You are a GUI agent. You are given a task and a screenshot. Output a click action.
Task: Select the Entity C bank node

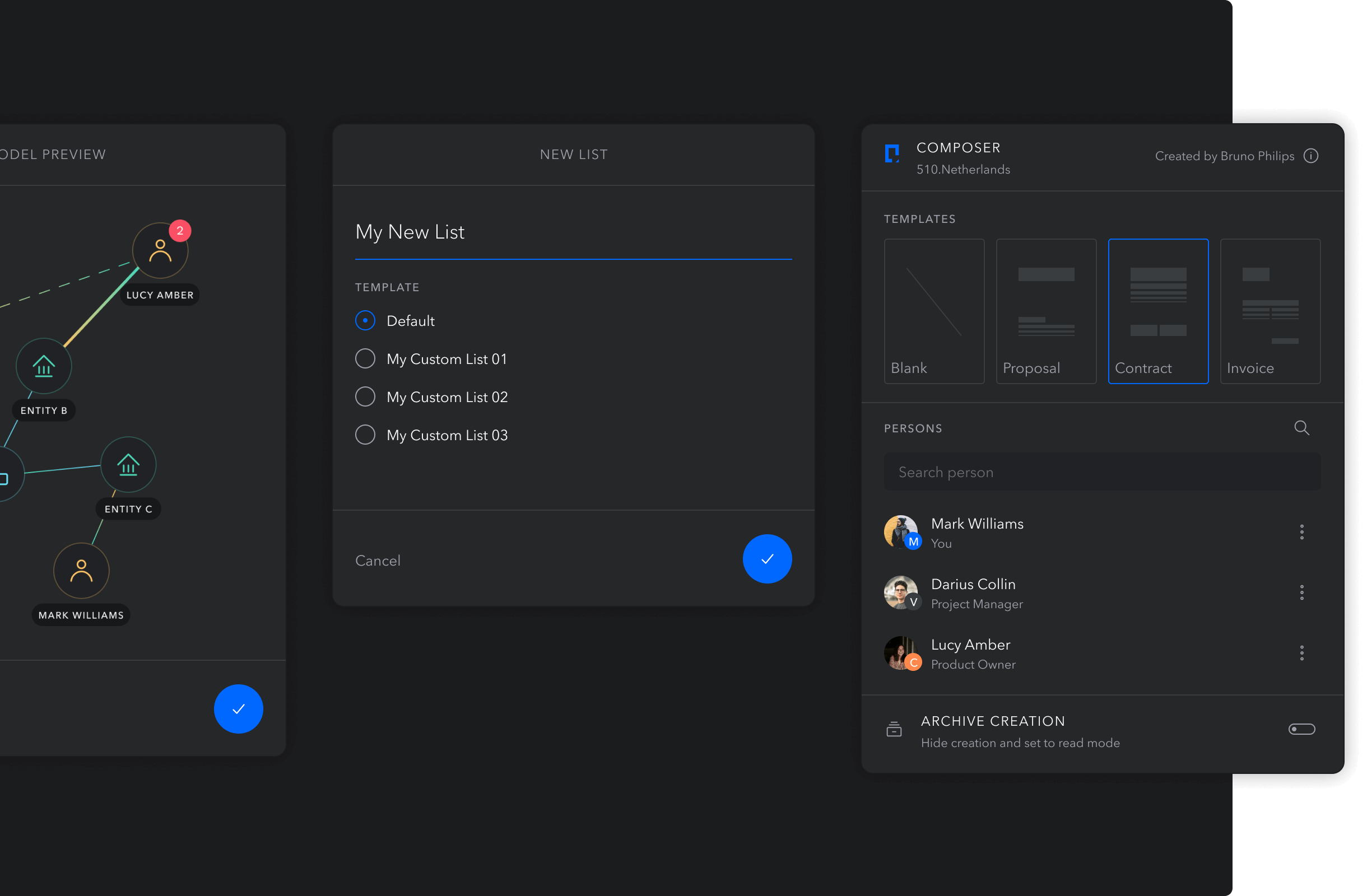click(128, 464)
